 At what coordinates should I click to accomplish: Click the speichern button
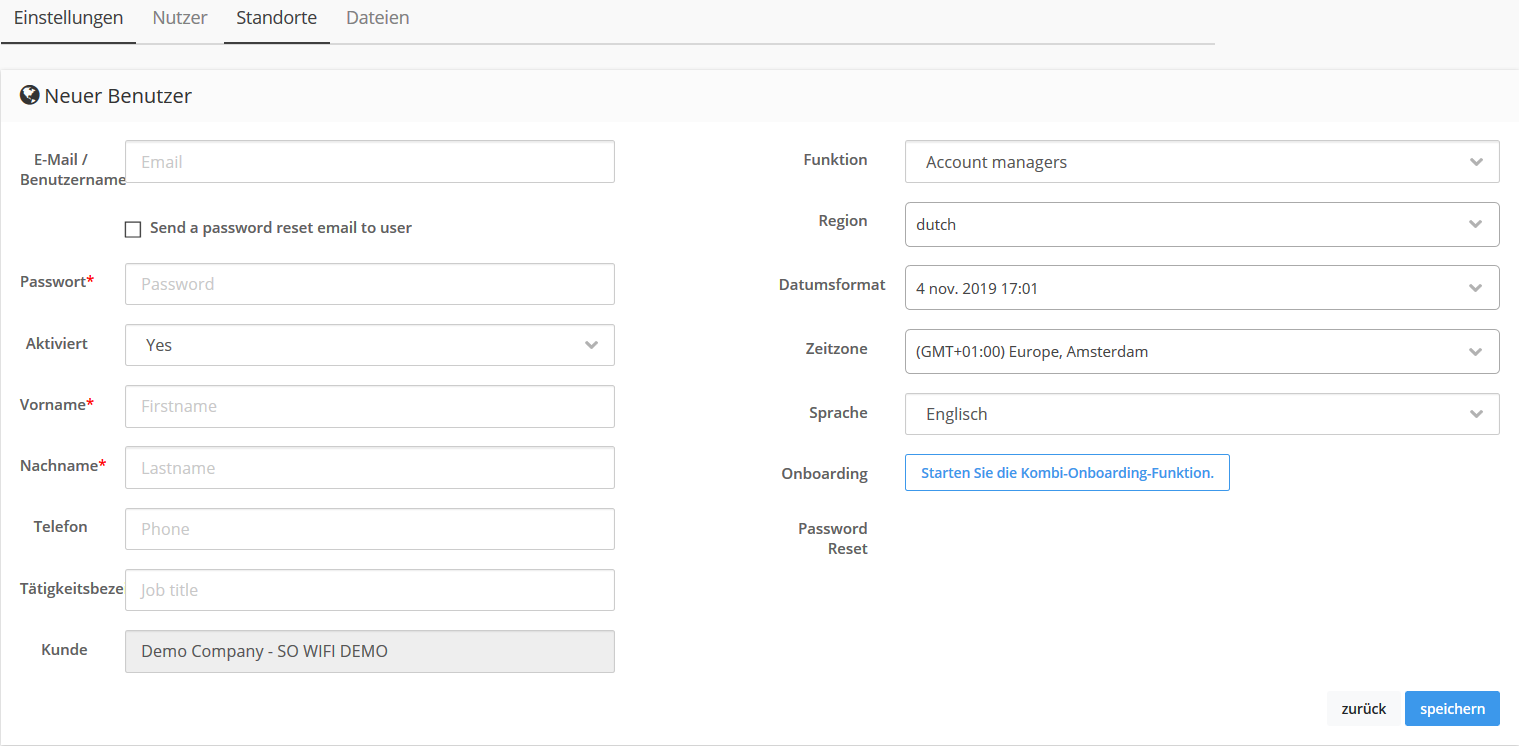click(1452, 708)
